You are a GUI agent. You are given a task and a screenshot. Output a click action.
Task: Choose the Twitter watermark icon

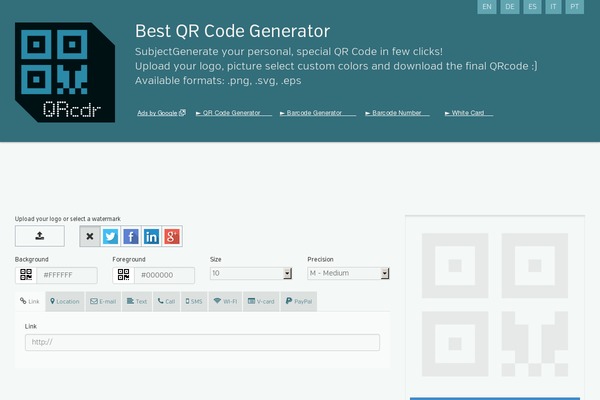110,236
